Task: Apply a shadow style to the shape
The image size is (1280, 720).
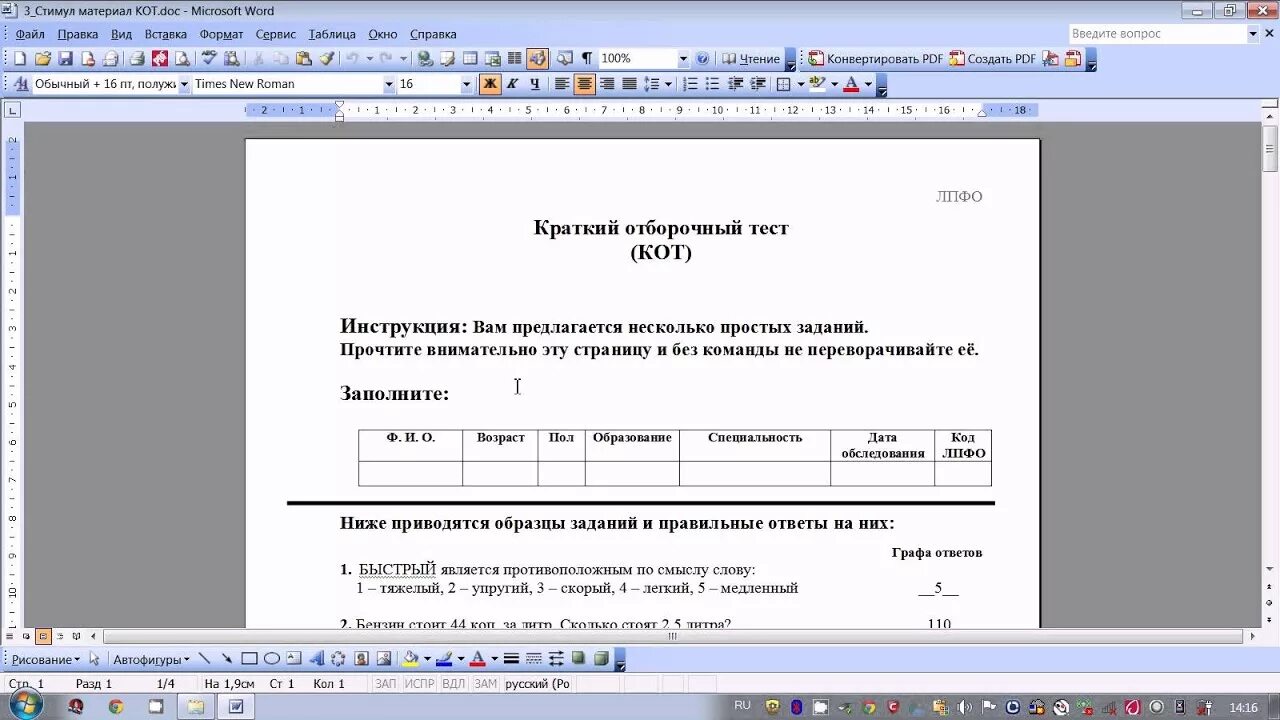Action: pyautogui.click(x=578, y=659)
